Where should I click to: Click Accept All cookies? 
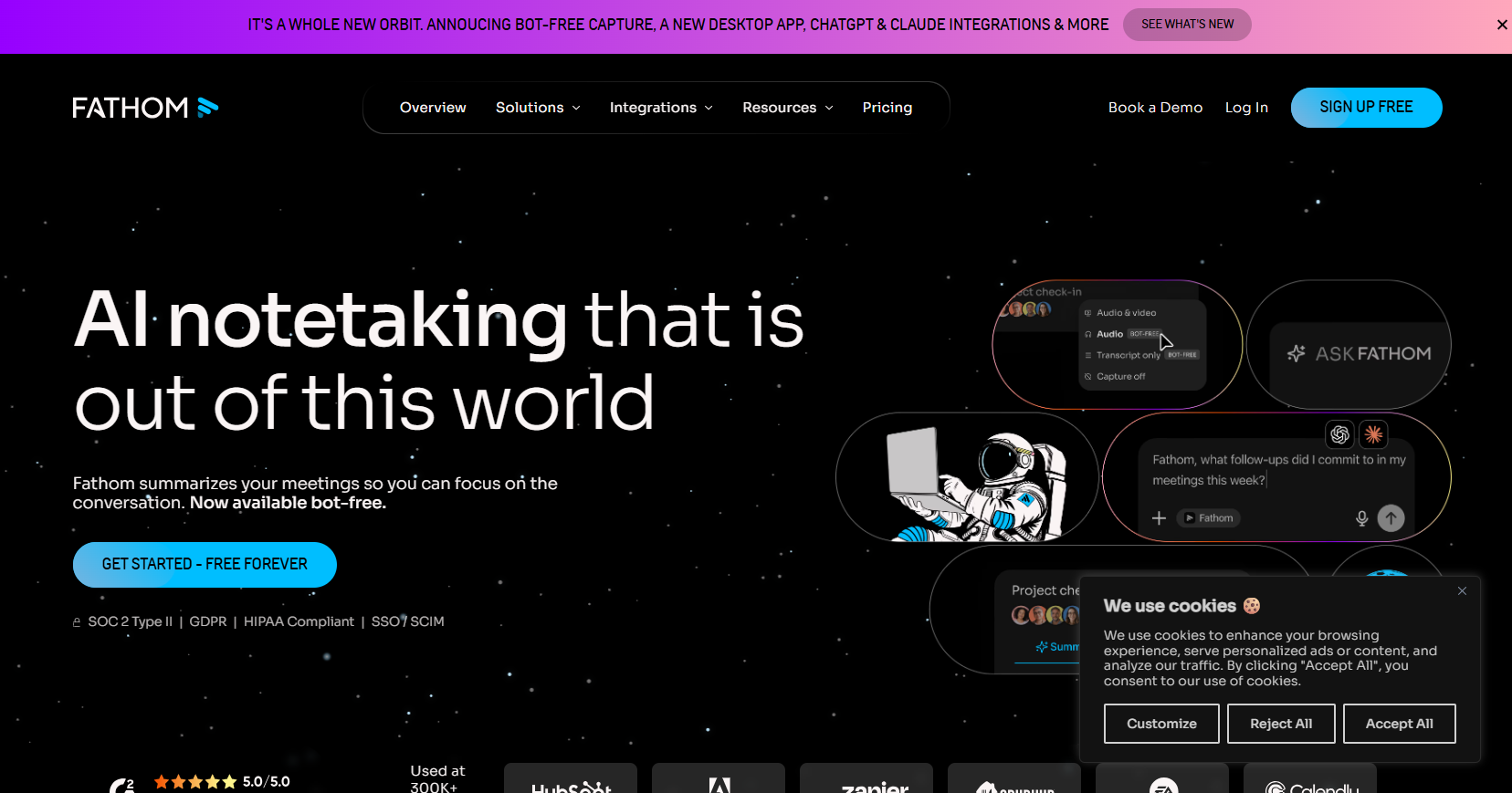coord(1399,724)
